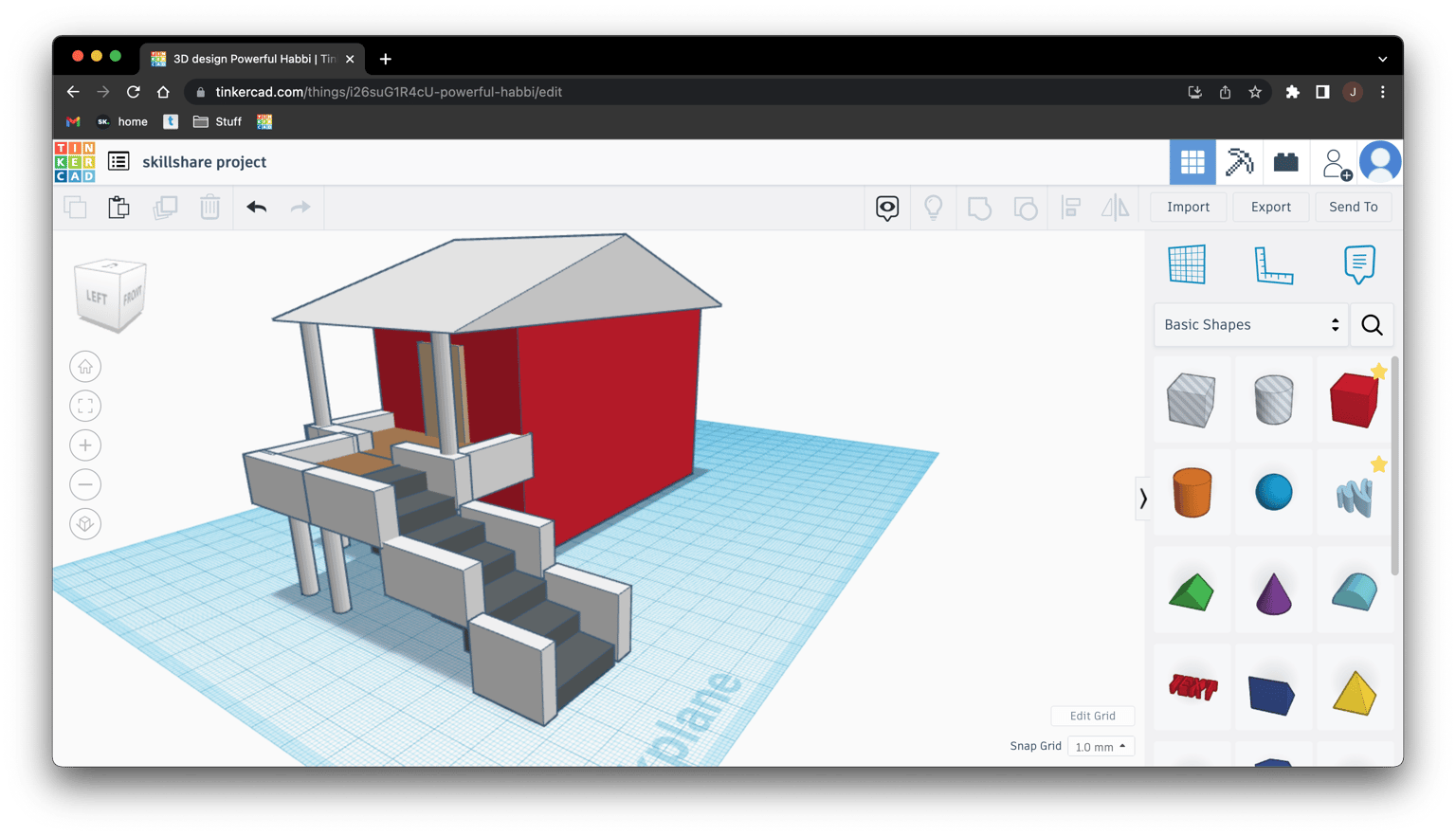The height and width of the screenshot is (836, 1456).
Task: Toggle the show all eye icon
Action: pyautogui.click(x=887, y=208)
